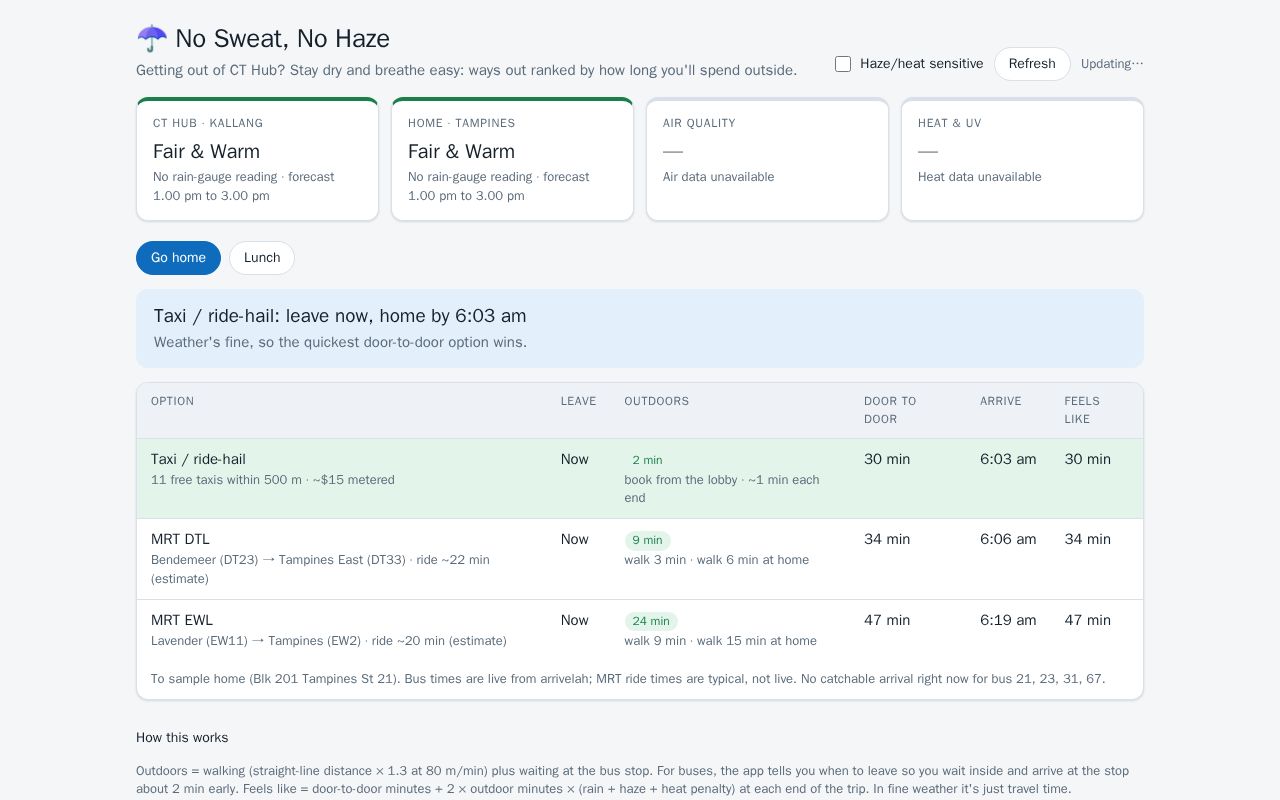The width and height of the screenshot is (1280, 800).
Task: Click the sample home footnote text
Action: point(628,679)
